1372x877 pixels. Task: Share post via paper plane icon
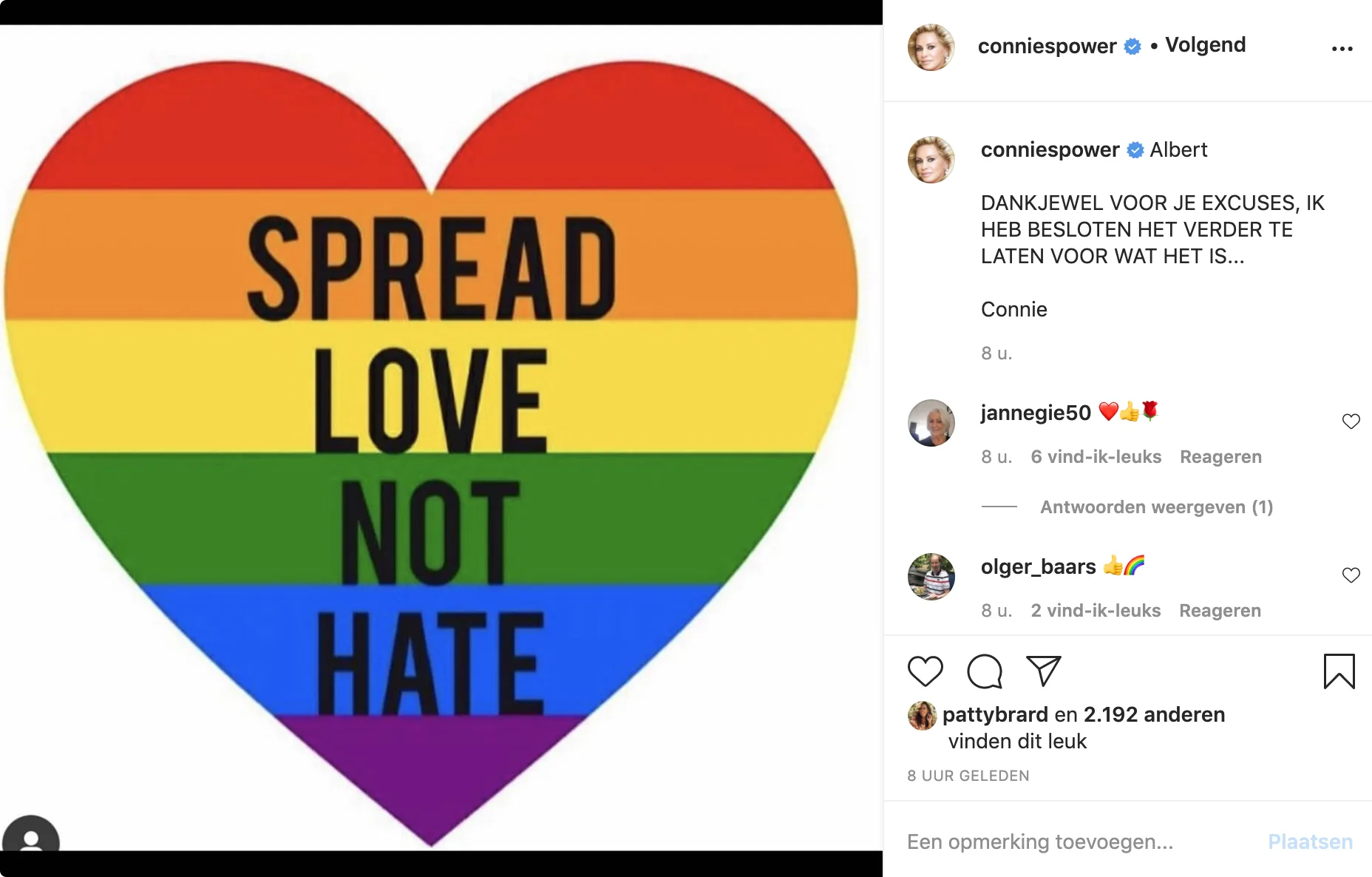tap(1044, 671)
